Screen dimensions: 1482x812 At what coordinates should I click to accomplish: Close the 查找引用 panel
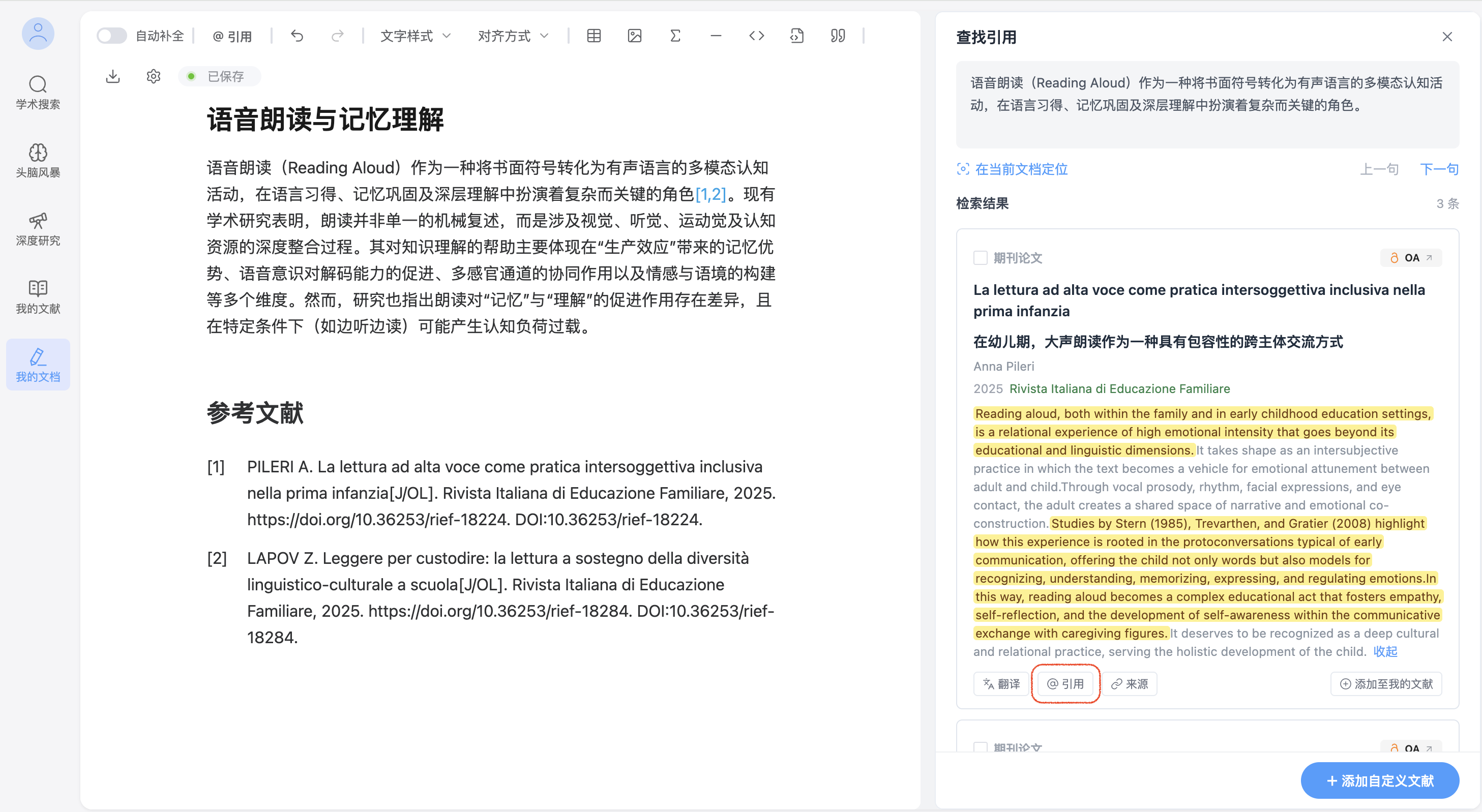1447,37
